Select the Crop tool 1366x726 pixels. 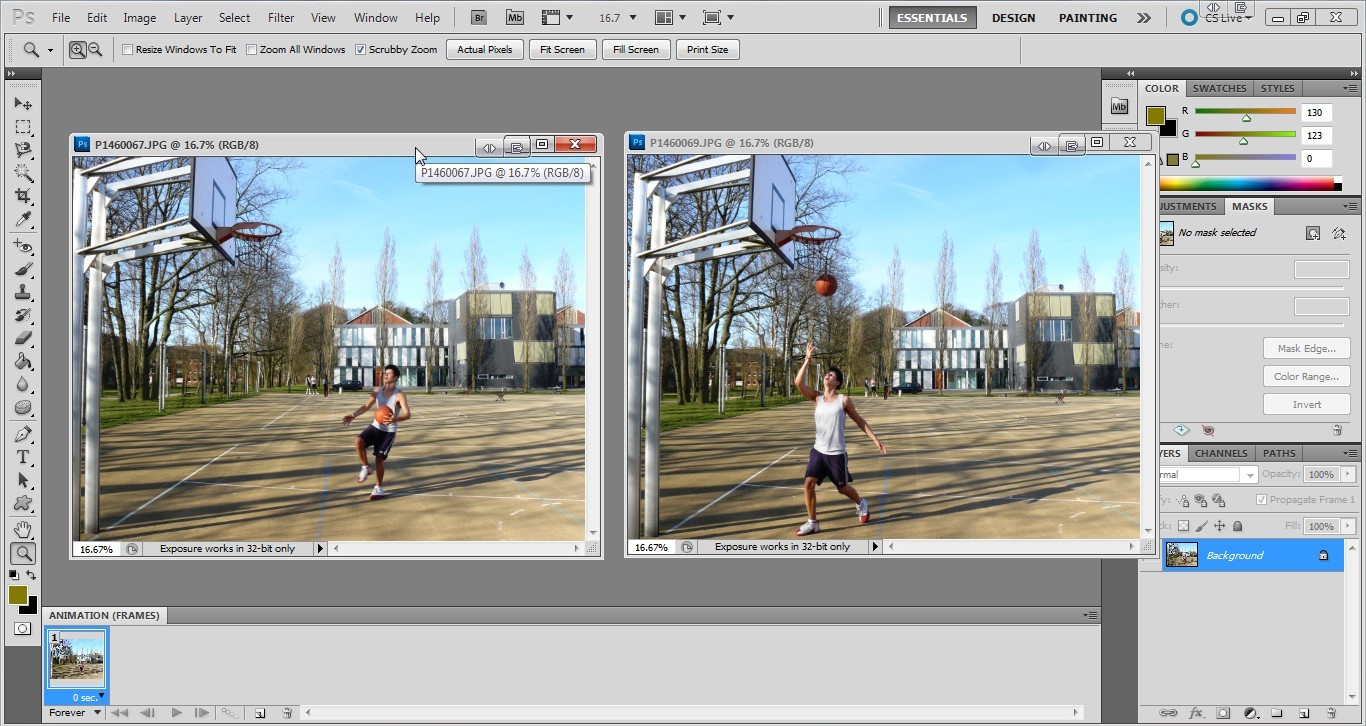pyautogui.click(x=22, y=196)
